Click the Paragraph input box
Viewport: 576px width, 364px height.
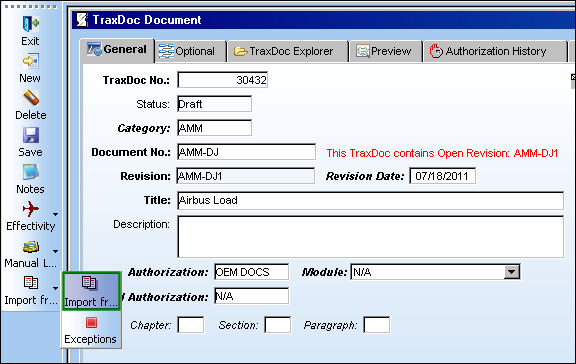pyautogui.click(x=377, y=325)
